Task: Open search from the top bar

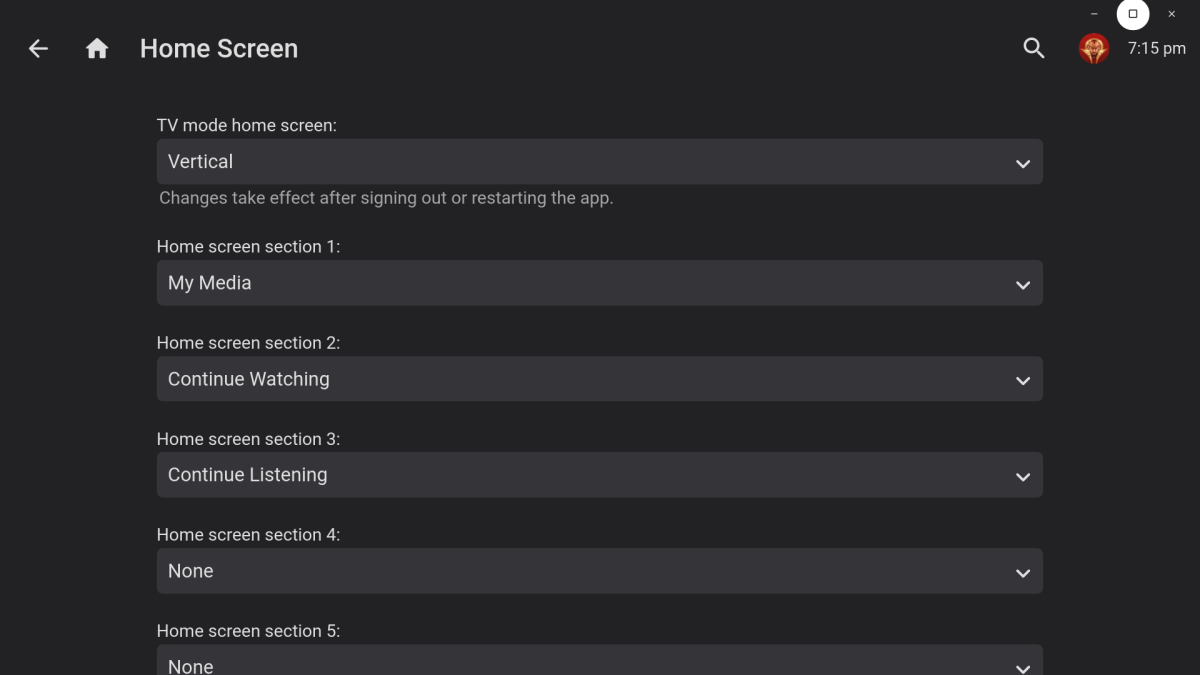Action: [1034, 48]
